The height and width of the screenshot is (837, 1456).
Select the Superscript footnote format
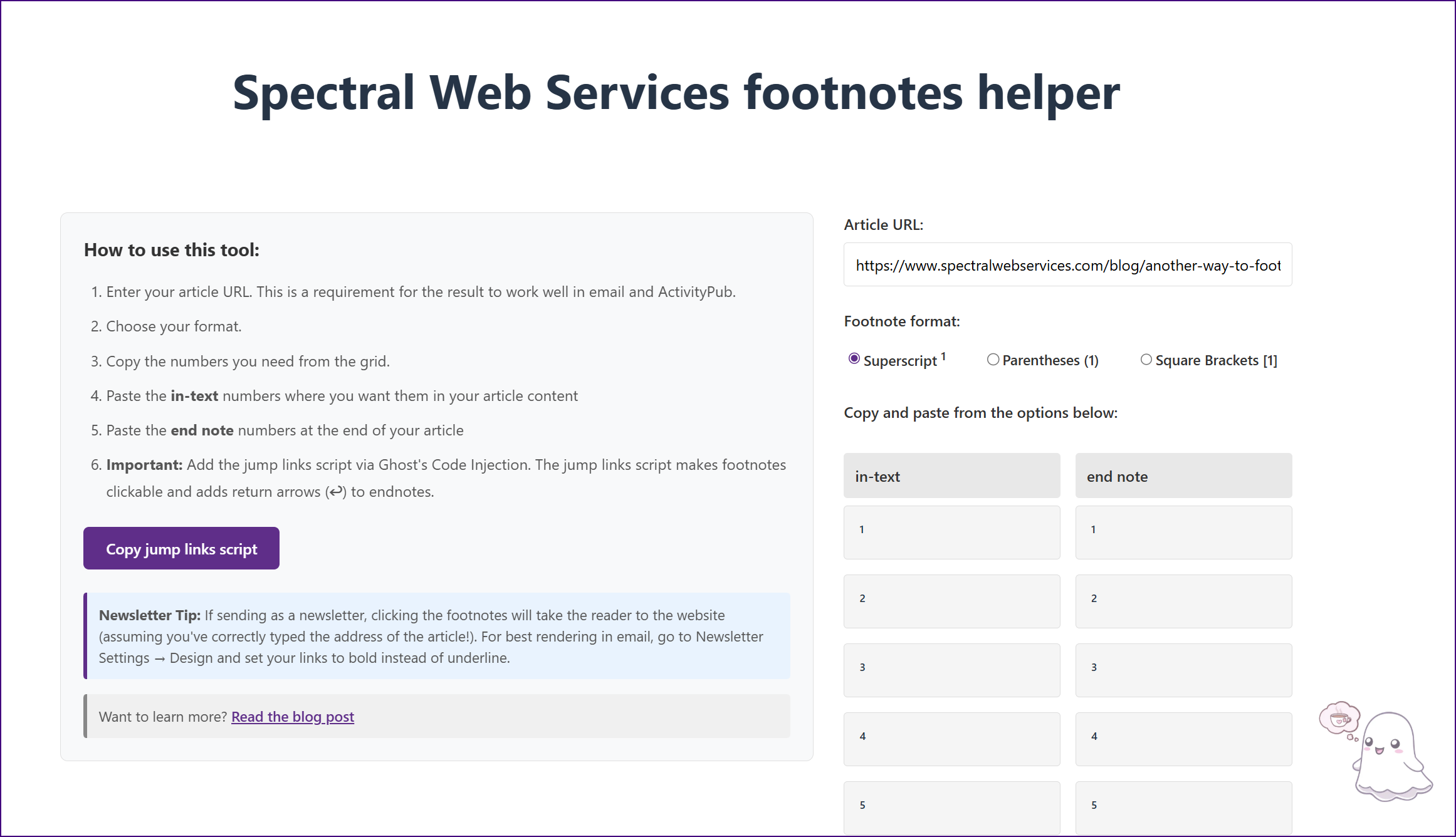854,359
